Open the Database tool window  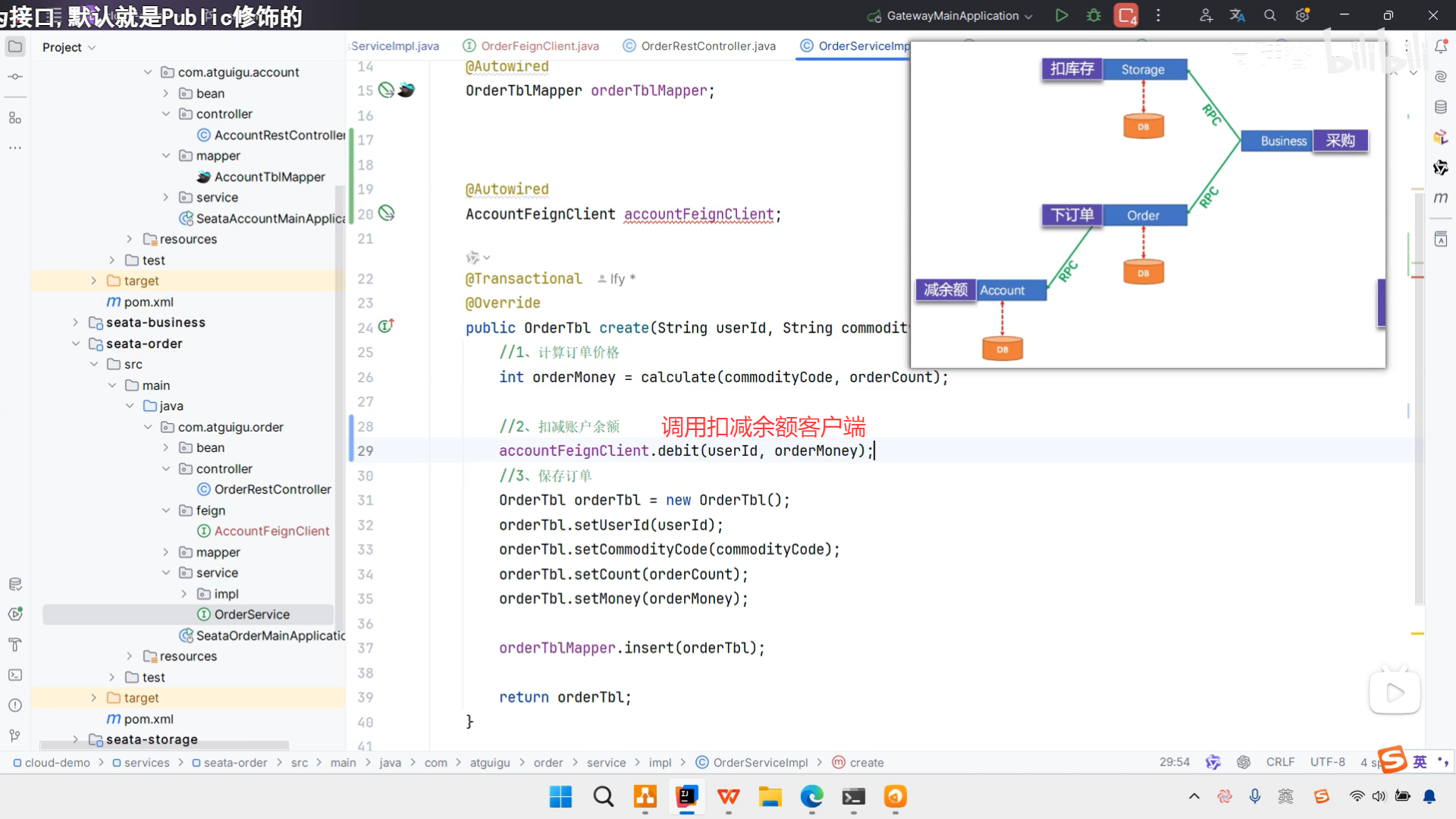point(1441,107)
